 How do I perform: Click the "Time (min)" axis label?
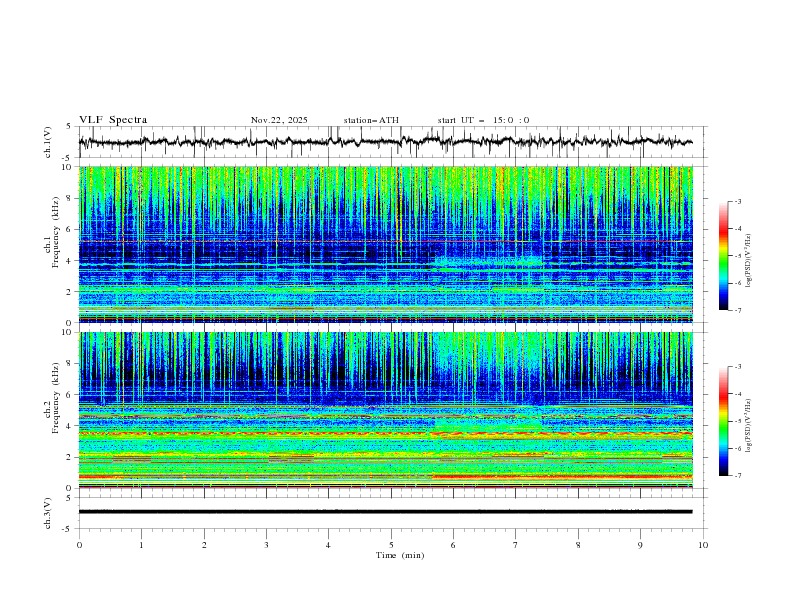click(400, 555)
